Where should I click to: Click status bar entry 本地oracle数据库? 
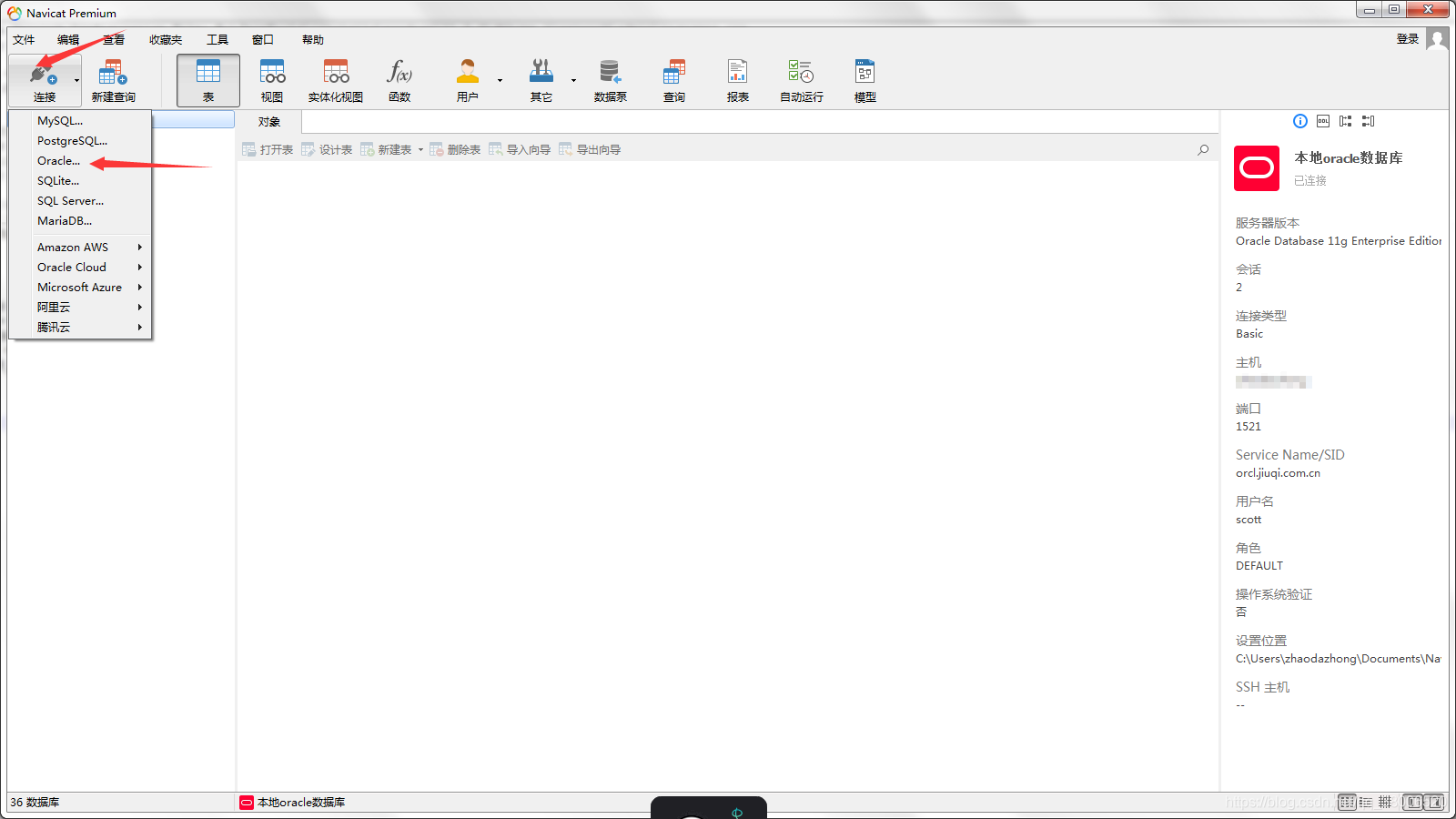coord(292,803)
